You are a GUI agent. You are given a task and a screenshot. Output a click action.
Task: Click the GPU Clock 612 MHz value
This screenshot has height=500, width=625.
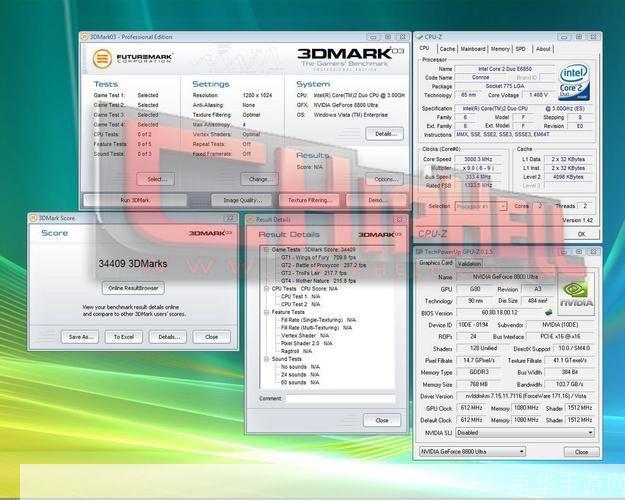coord(472,408)
